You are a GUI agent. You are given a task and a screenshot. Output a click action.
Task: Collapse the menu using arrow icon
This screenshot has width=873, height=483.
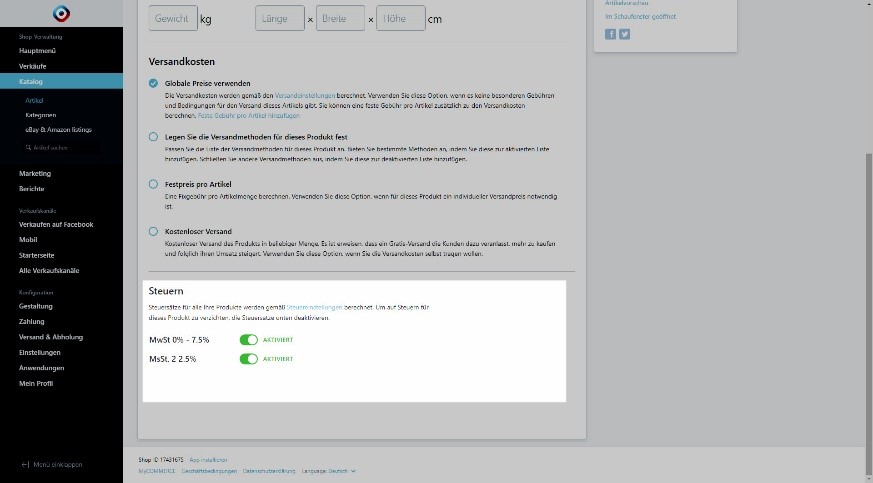tap(26, 465)
